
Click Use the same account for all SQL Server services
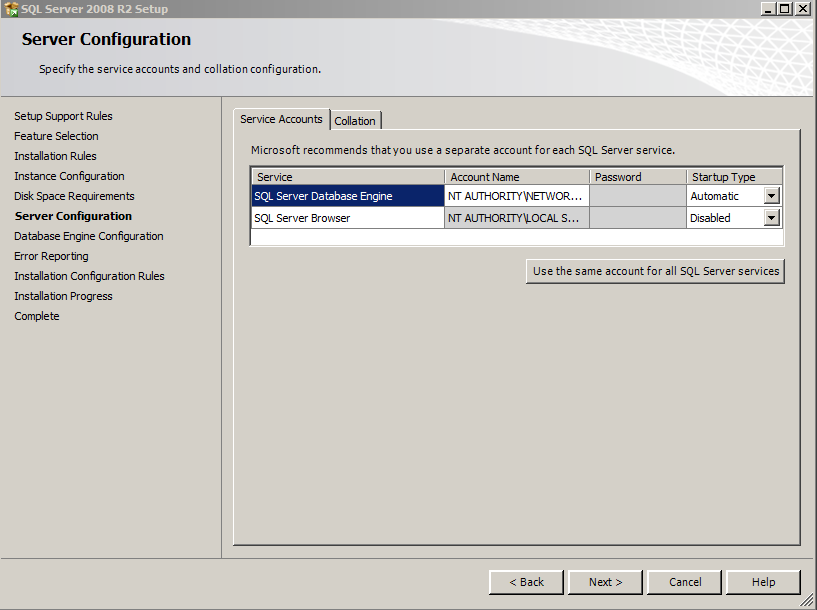(x=655, y=271)
